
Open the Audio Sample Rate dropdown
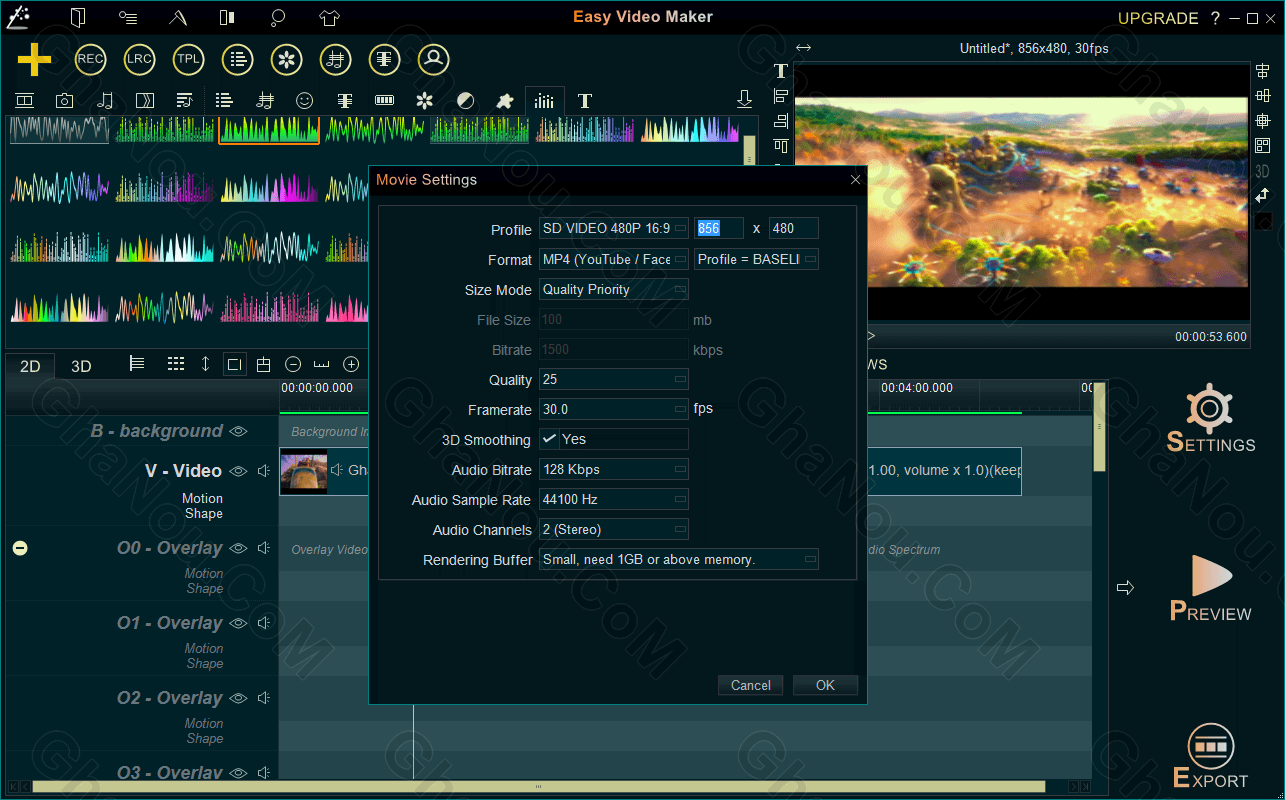point(614,499)
